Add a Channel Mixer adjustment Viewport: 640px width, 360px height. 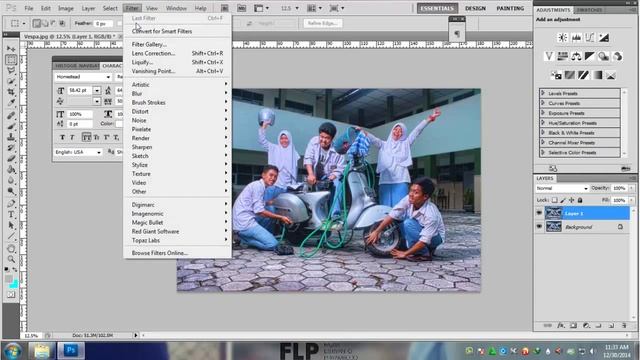click(618, 56)
